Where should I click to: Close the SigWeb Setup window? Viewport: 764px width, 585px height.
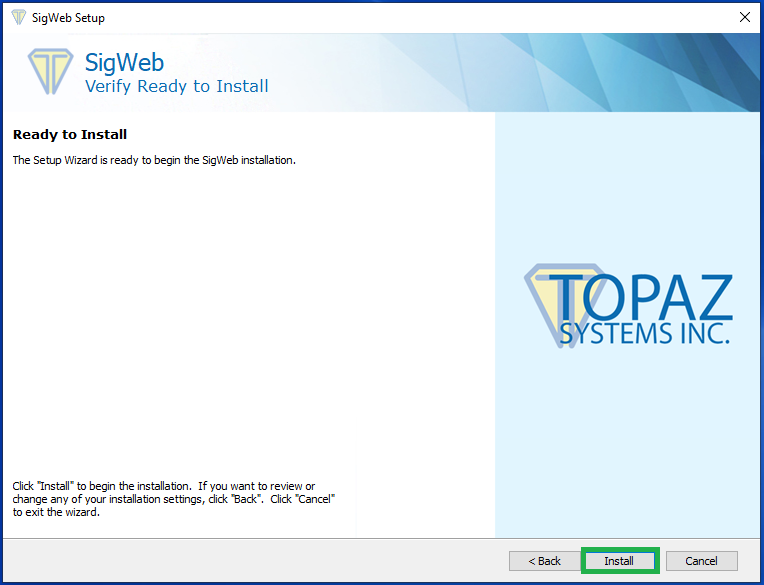tap(745, 18)
